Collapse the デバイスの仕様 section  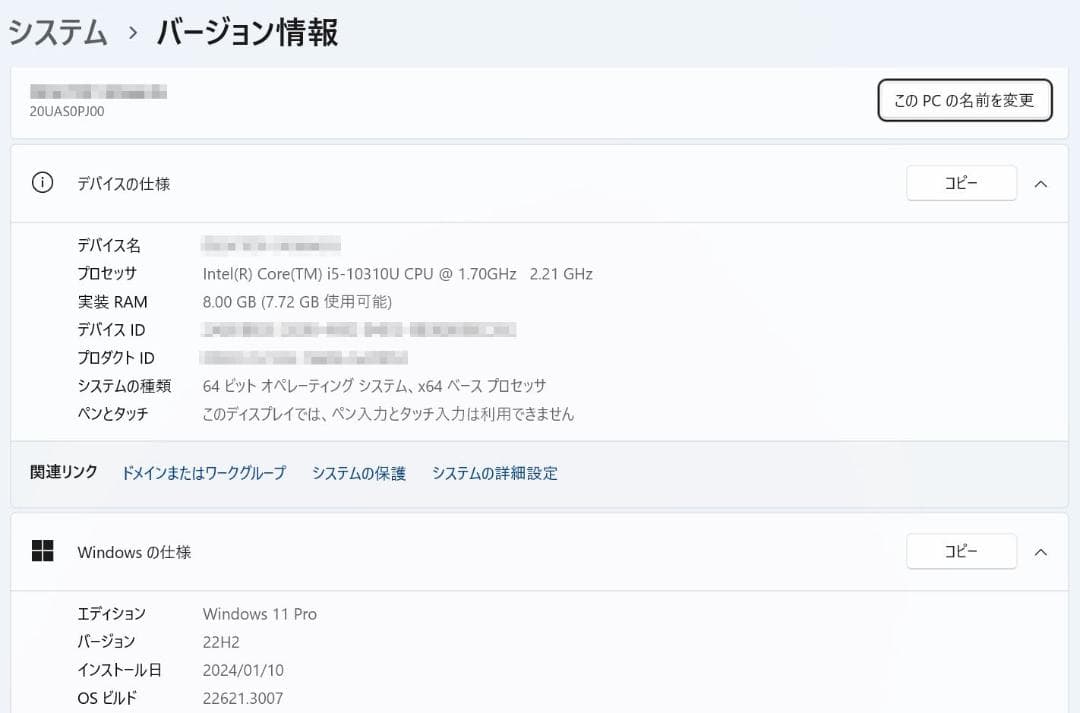(x=1041, y=183)
